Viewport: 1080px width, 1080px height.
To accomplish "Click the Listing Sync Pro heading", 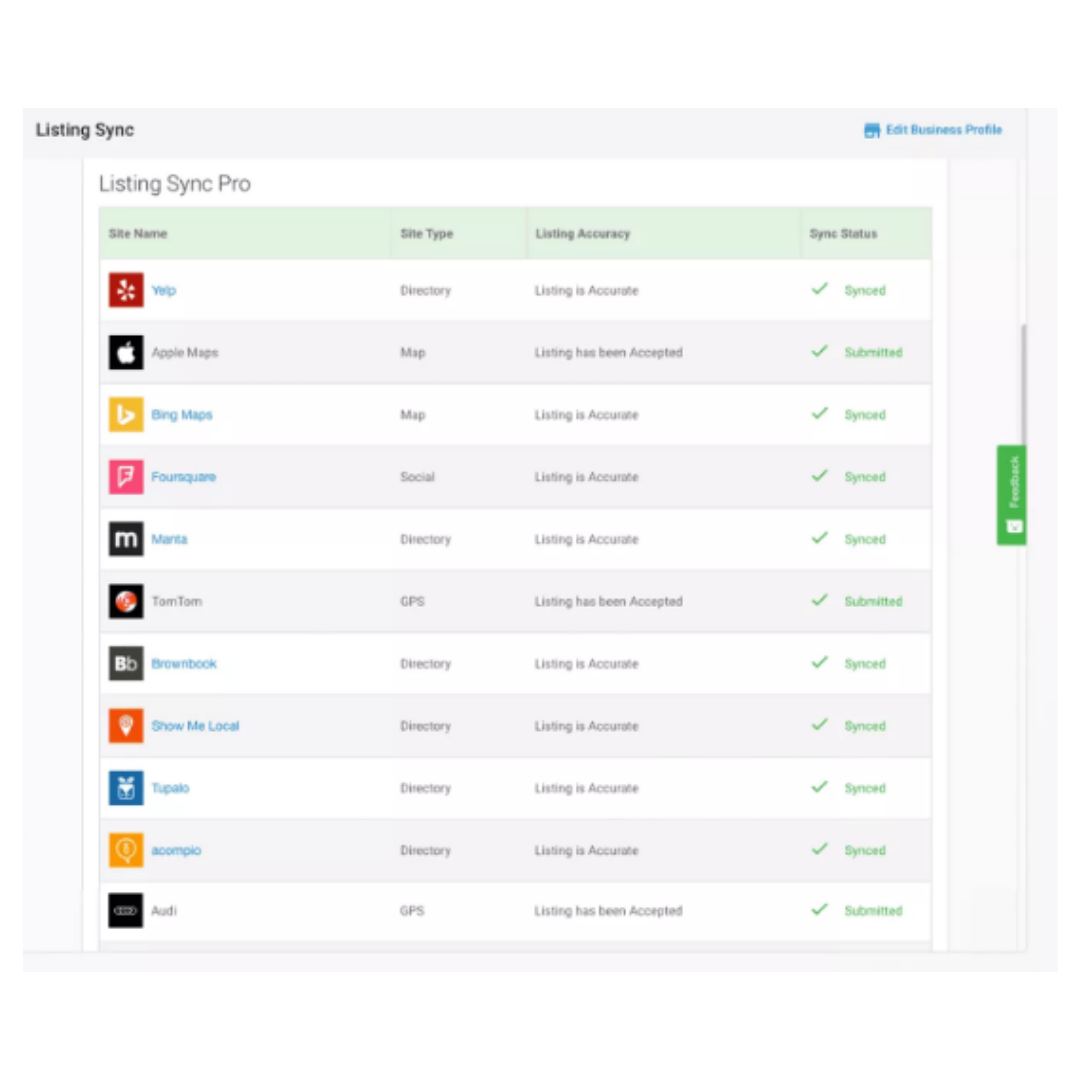I will pyautogui.click(x=174, y=184).
